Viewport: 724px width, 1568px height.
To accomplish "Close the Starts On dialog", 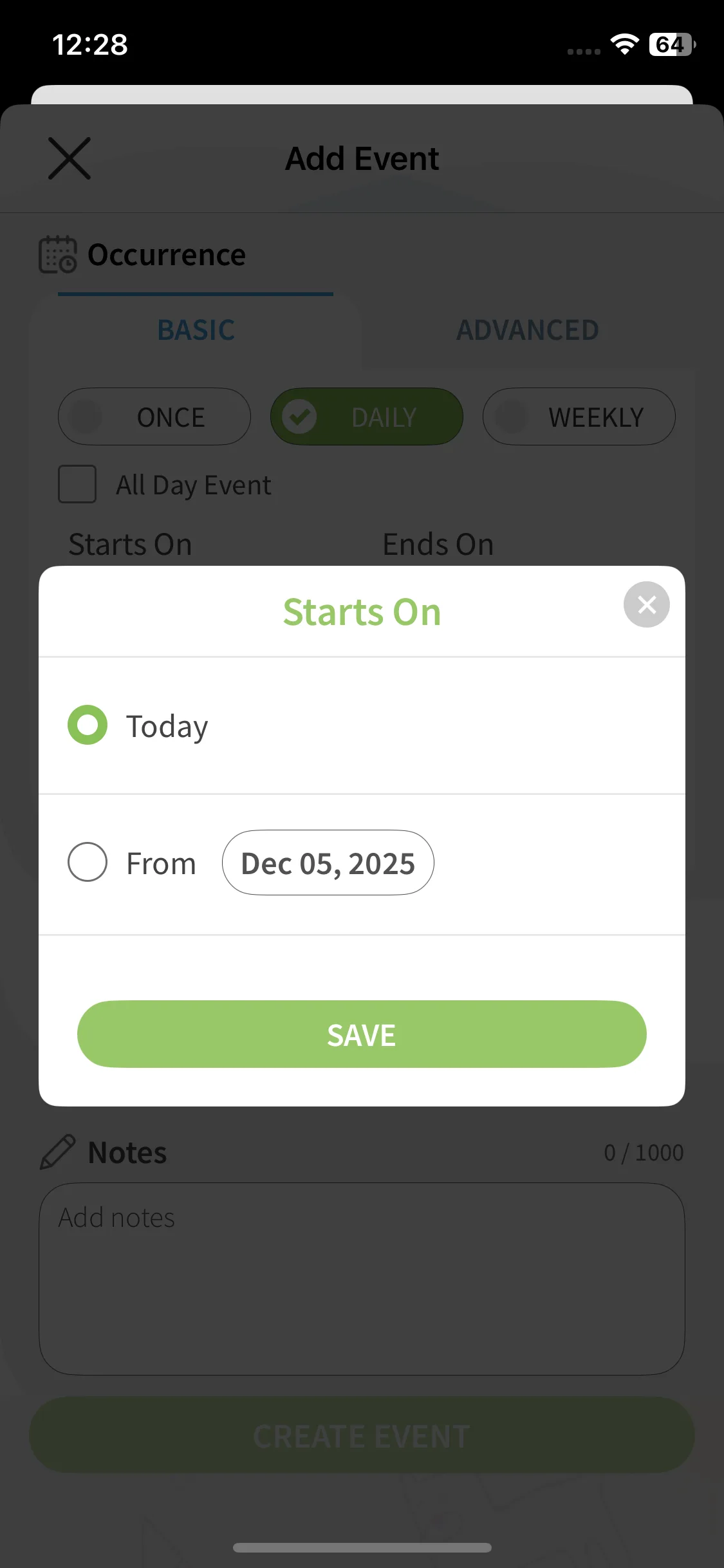I will [646, 604].
